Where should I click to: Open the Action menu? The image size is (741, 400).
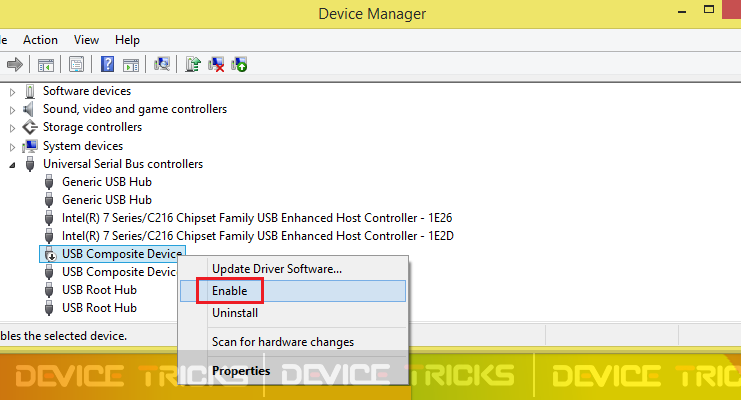pos(40,40)
